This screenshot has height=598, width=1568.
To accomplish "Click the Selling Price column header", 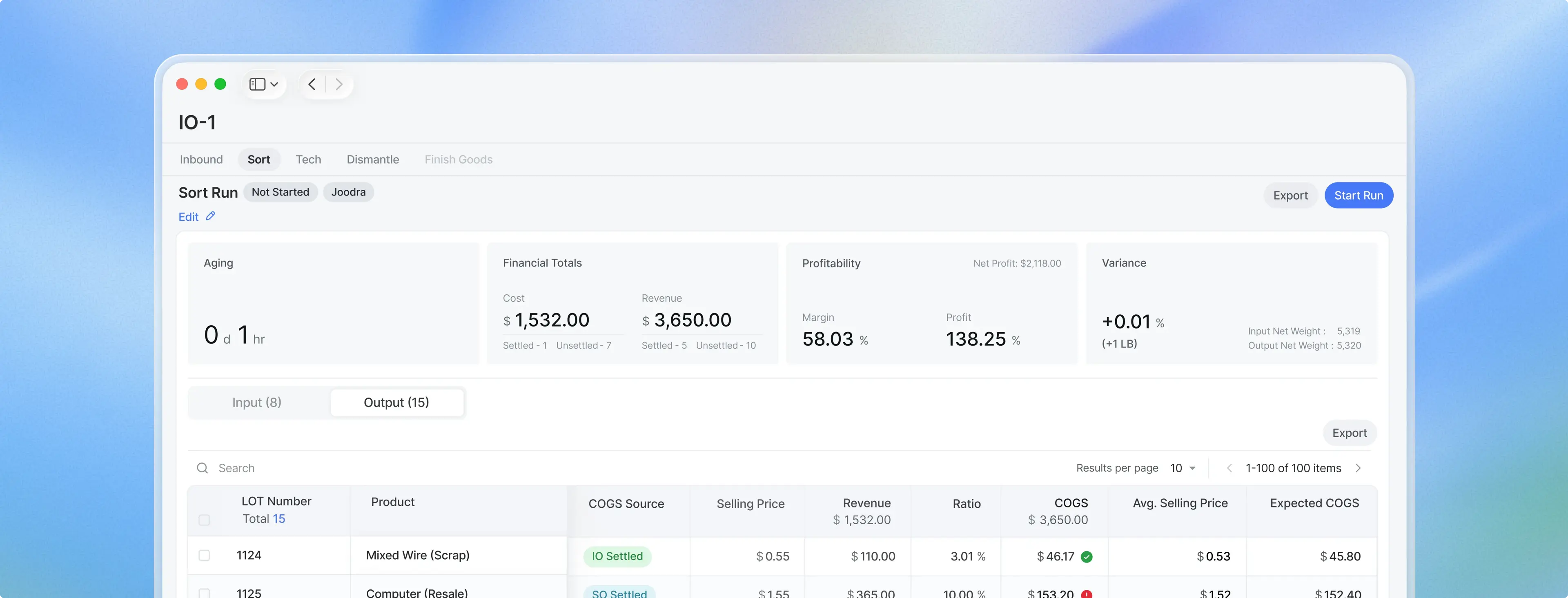I will (x=751, y=504).
